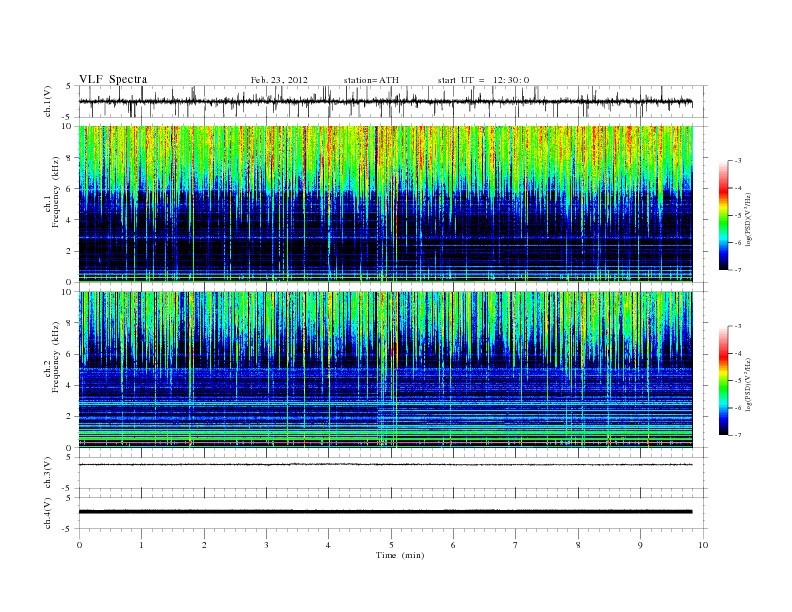792x612 pixels.
Task: Click the 'ch.1(V)' waveform axis label
Action: coord(48,101)
